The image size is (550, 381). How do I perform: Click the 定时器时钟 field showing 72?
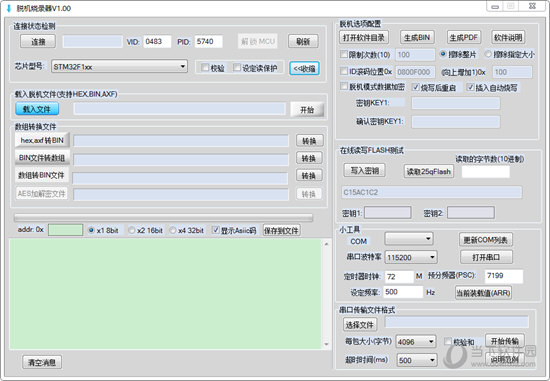[x=399, y=276]
